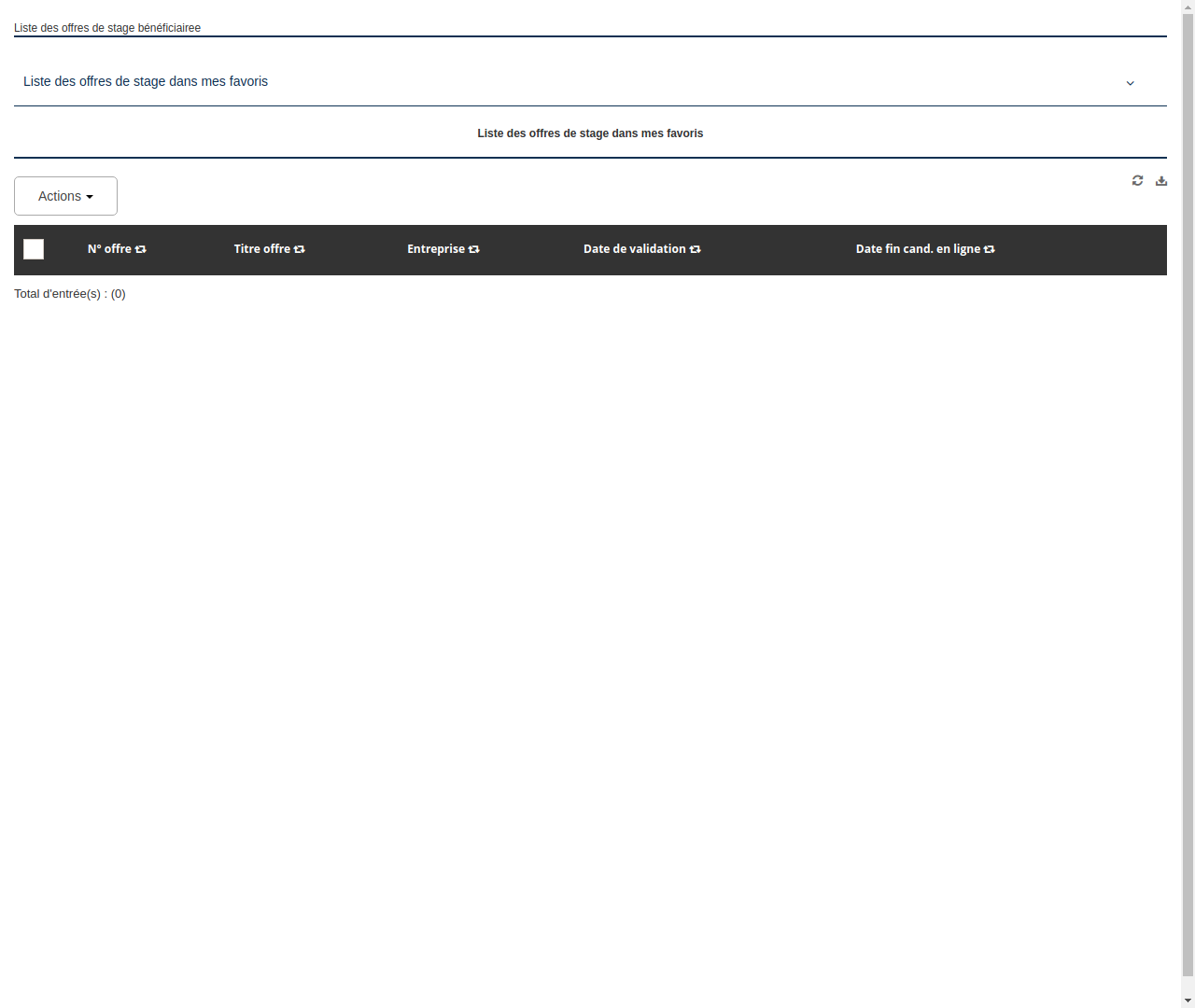The width and height of the screenshot is (1195, 1008).
Task: Download the offers list
Action: tap(1161, 180)
